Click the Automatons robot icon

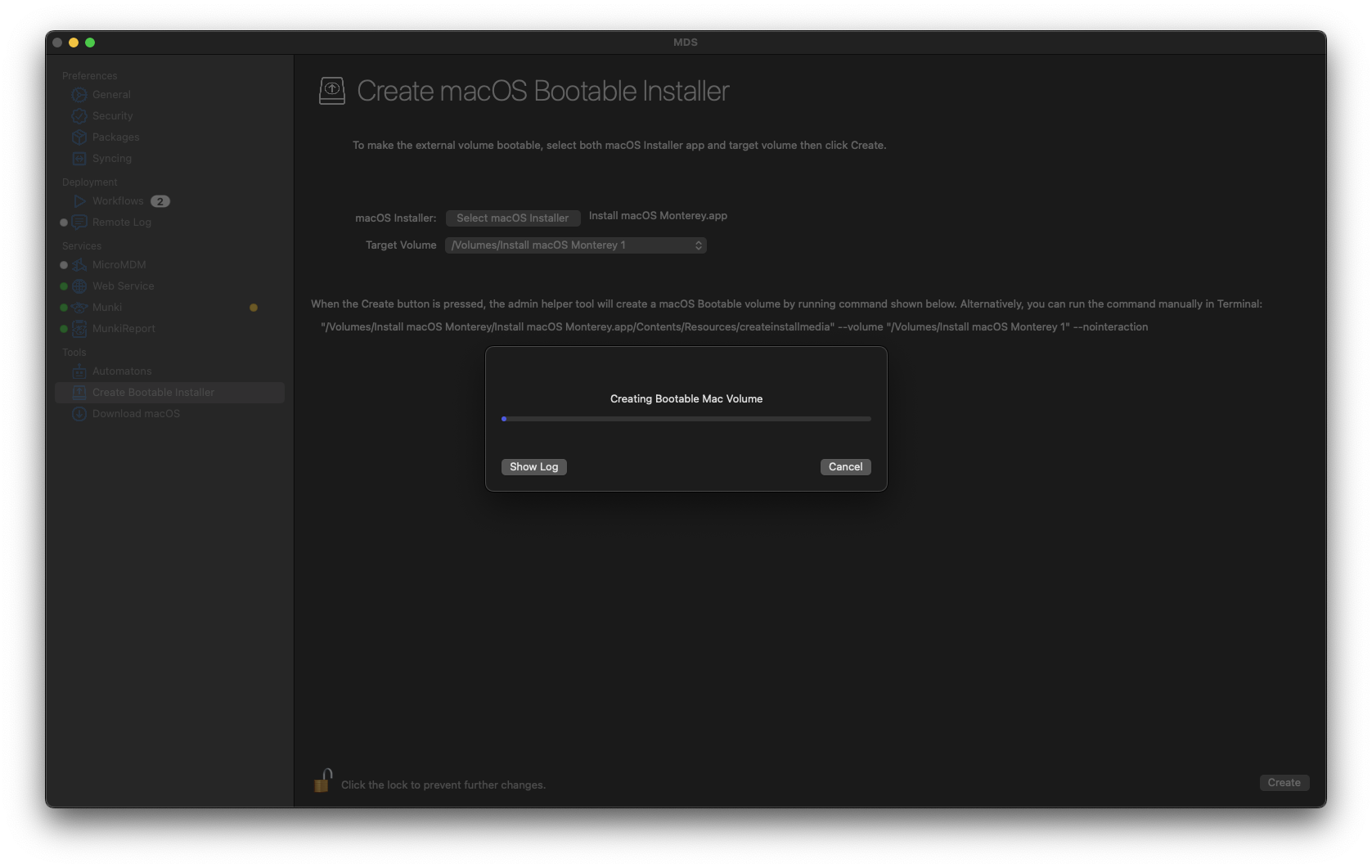coord(79,371)
